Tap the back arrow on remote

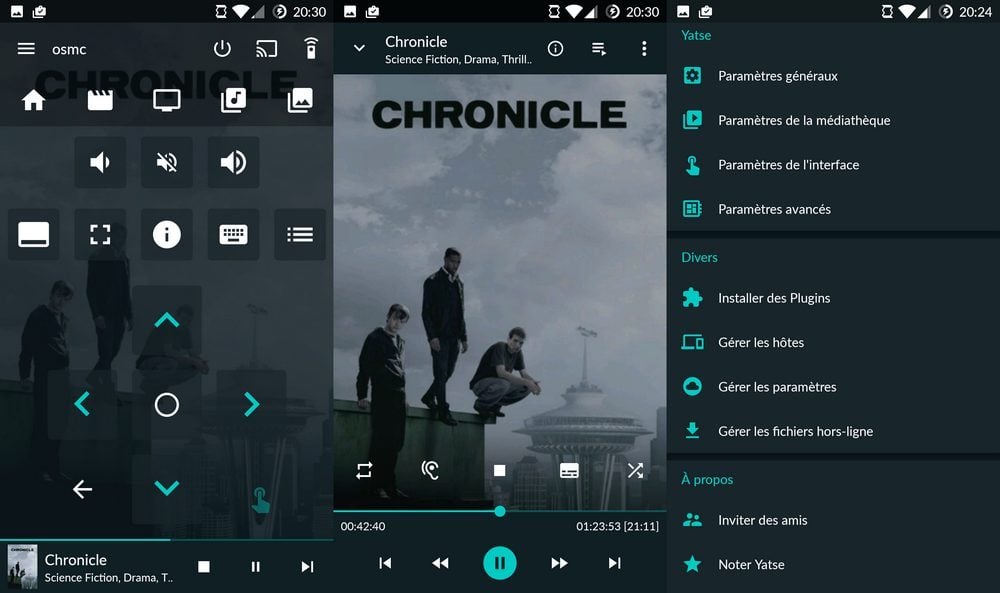82,489
